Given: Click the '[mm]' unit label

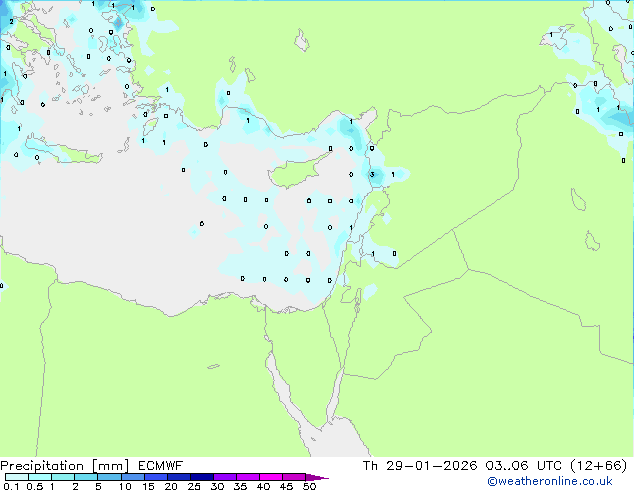Looking at the screenshot, I should click(x=110, y=466).
